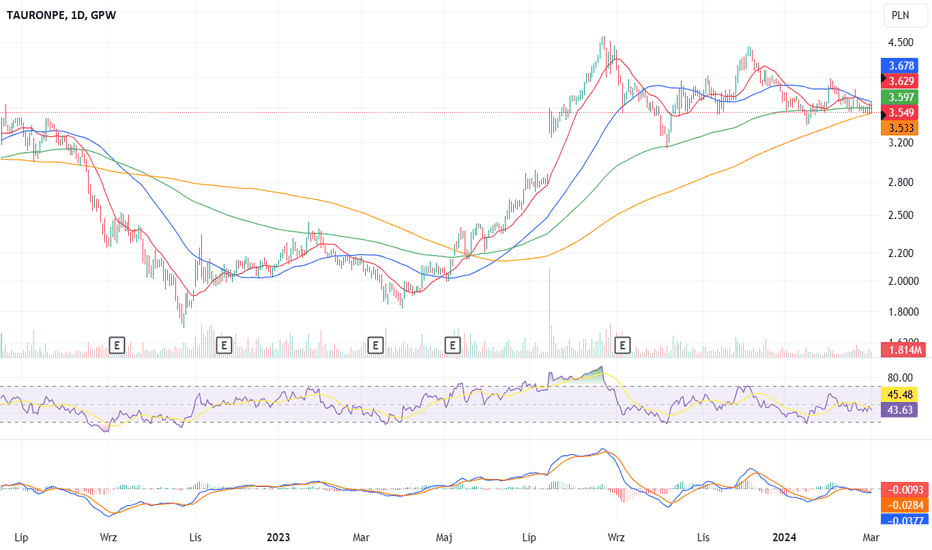Select the orange 3.533 moving average label
The height and width of the screenshot is (550, 932).
coord(900,128)
